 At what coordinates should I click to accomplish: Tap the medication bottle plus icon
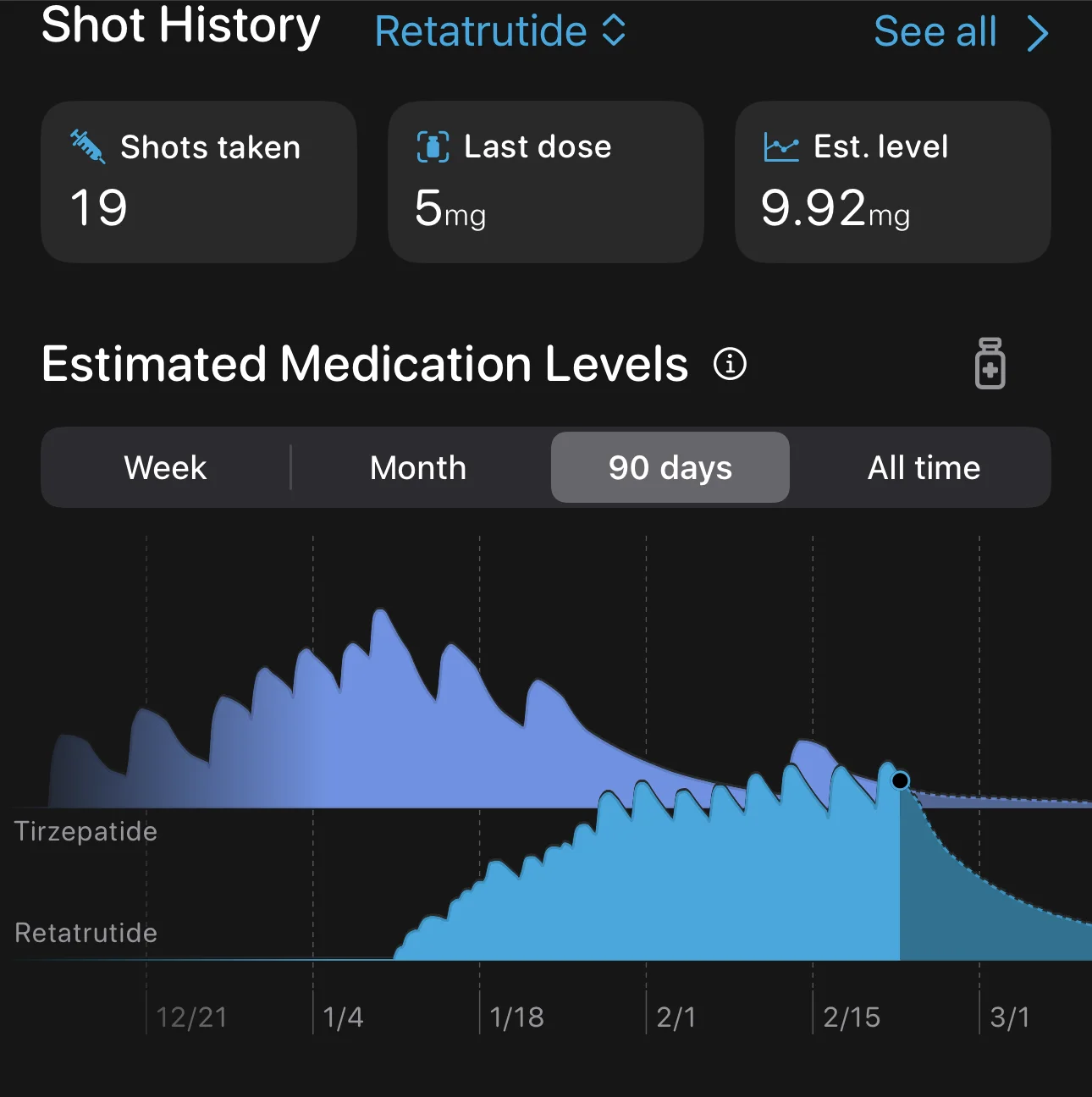(990, 363)
